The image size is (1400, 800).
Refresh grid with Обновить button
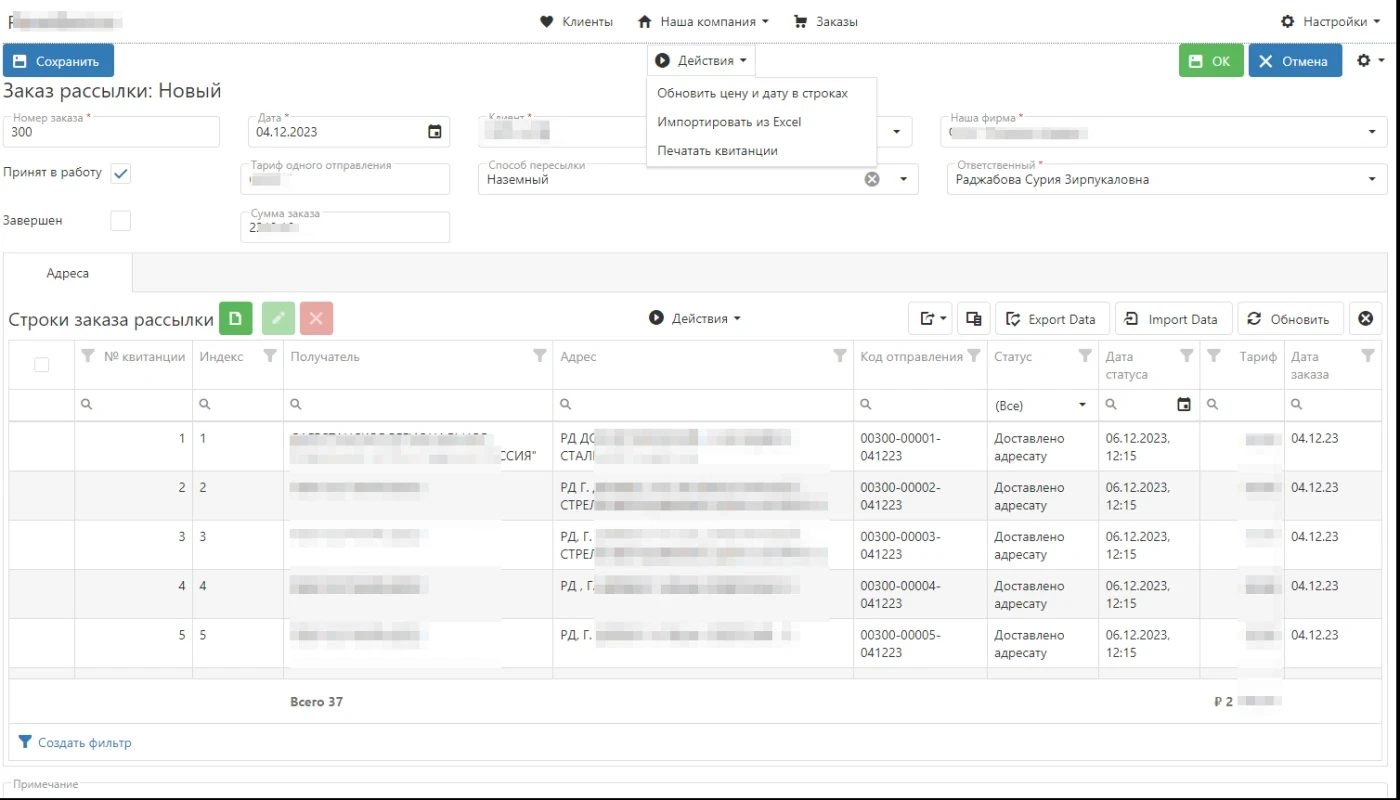click(x=1290, y=319)
